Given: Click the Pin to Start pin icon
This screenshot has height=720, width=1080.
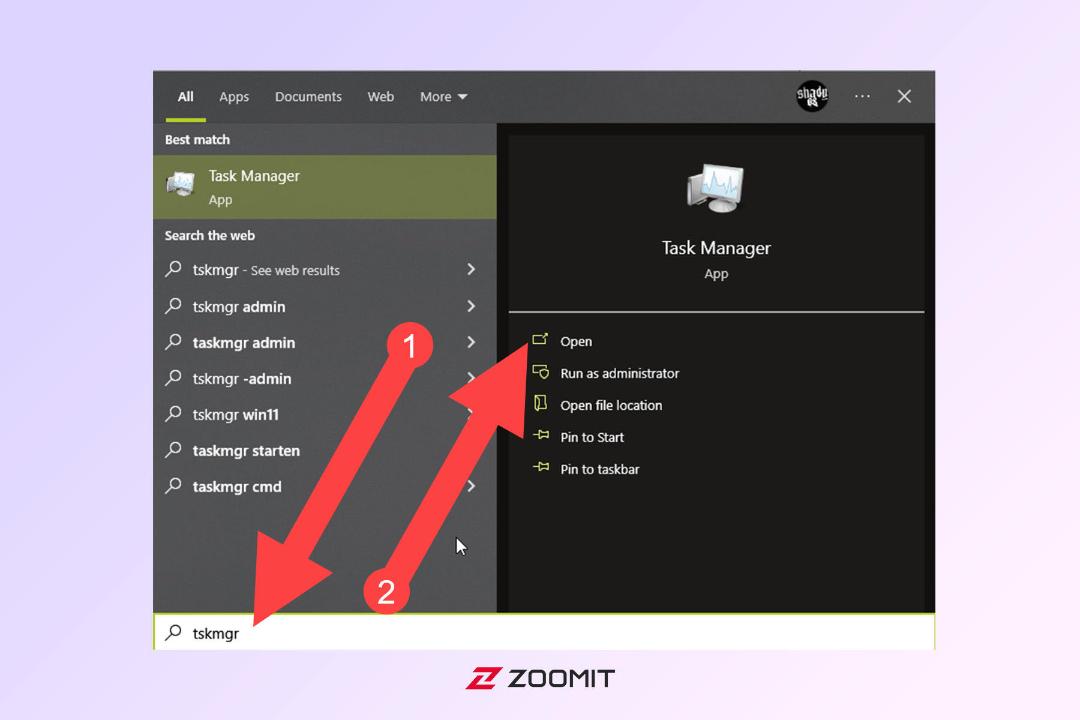Looking at the screenshot, I should pyautogui.click(x=541, y=435).
